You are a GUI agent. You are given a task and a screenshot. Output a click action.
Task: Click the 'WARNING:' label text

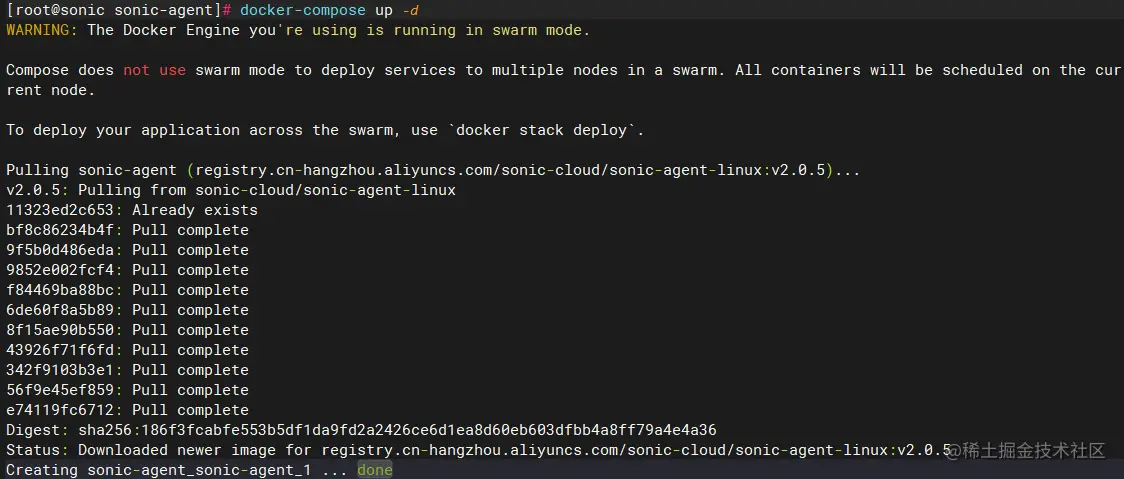[42, 30]
